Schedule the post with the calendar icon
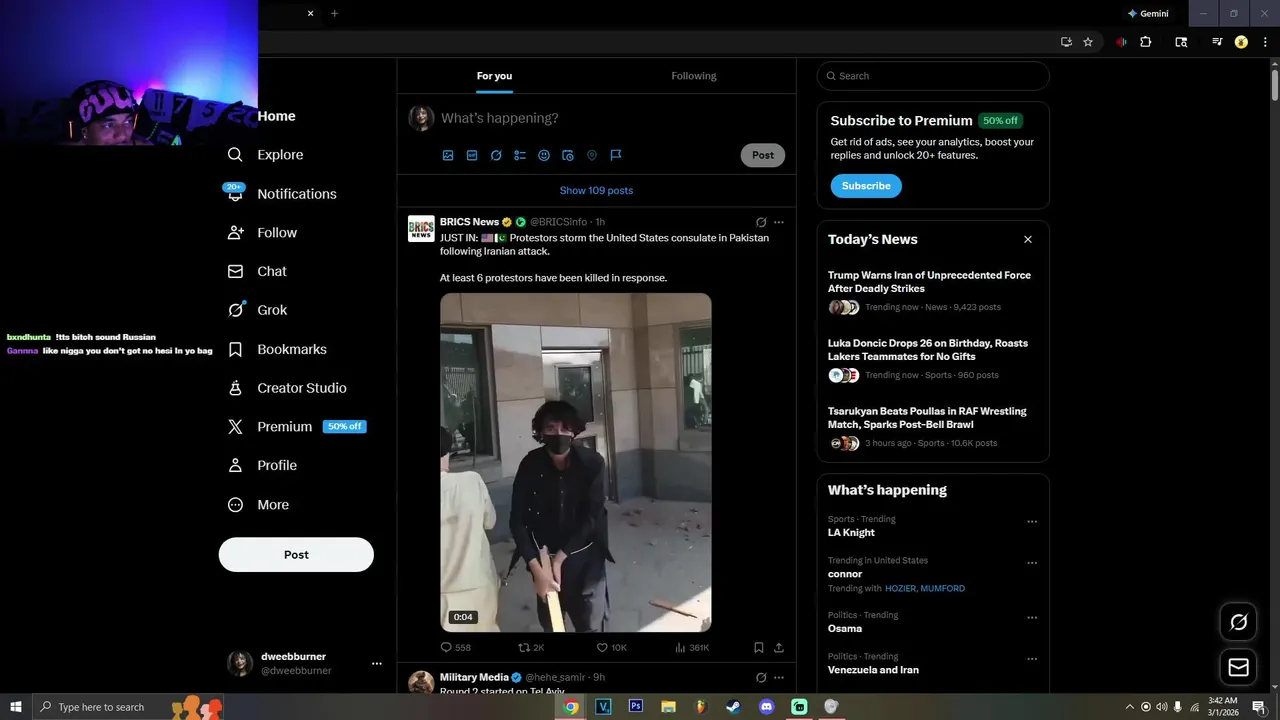The height and width of the screenshot is (720, 1280). [568, 155]
